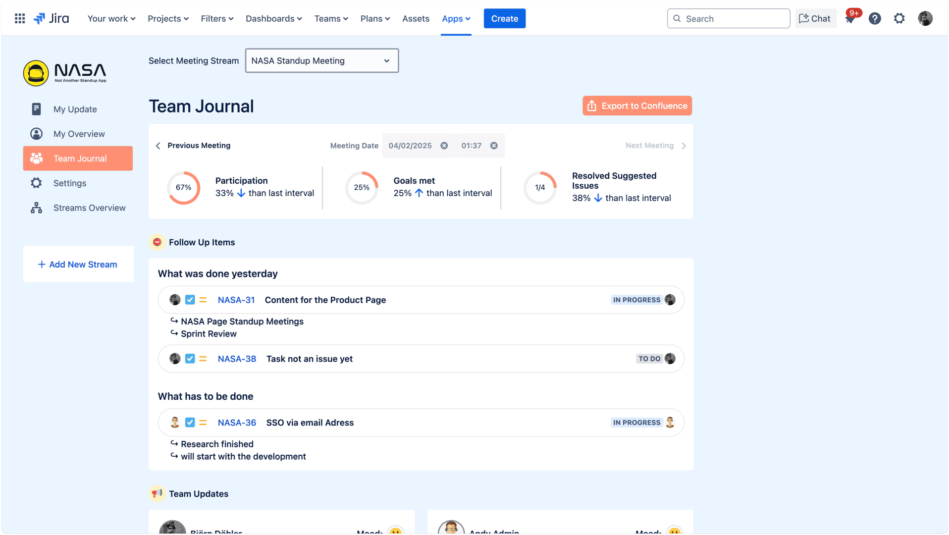Screen dimensions: 949x535
Task: Open the help question mark icon
Action: click(875, 19)
